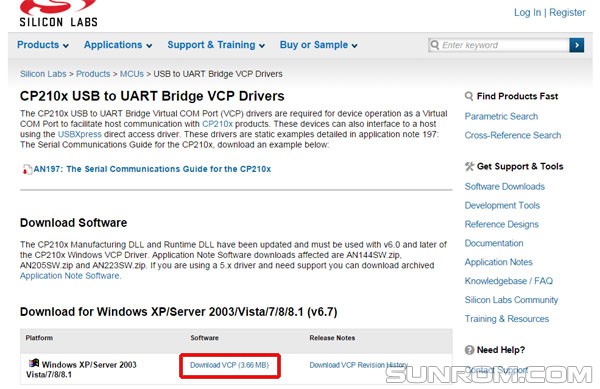
Task: Open Contact Support link
Action: coord(496,370)
